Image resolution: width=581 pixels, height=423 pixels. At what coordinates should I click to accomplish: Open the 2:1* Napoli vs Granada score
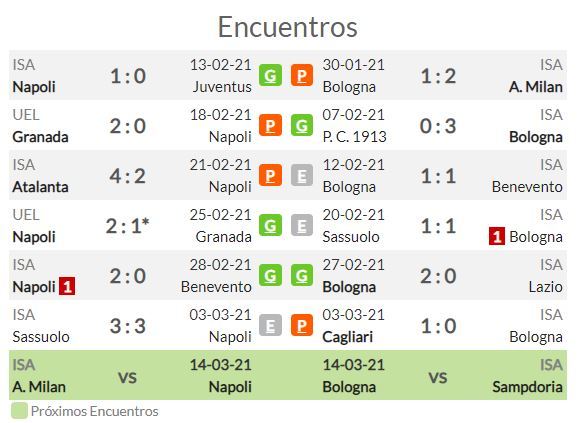[127, 226]
